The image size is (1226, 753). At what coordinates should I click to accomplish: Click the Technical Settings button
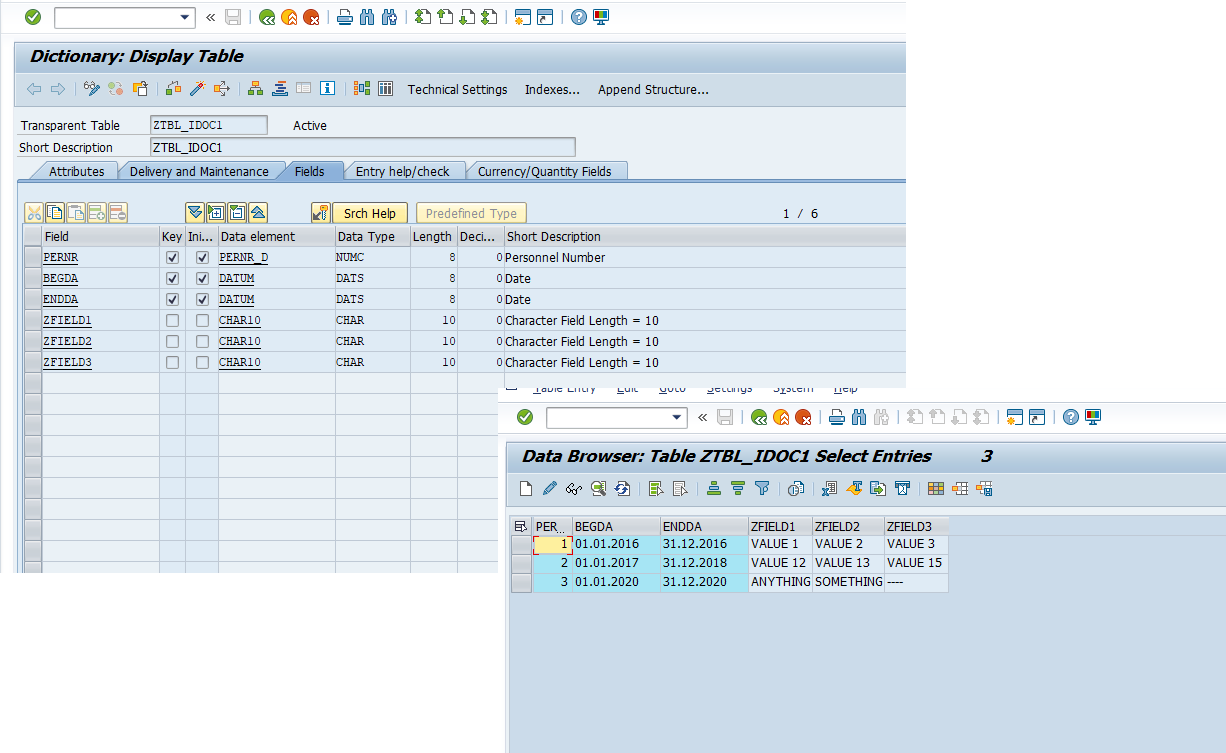pyautogui.click(x=458, y=89)
